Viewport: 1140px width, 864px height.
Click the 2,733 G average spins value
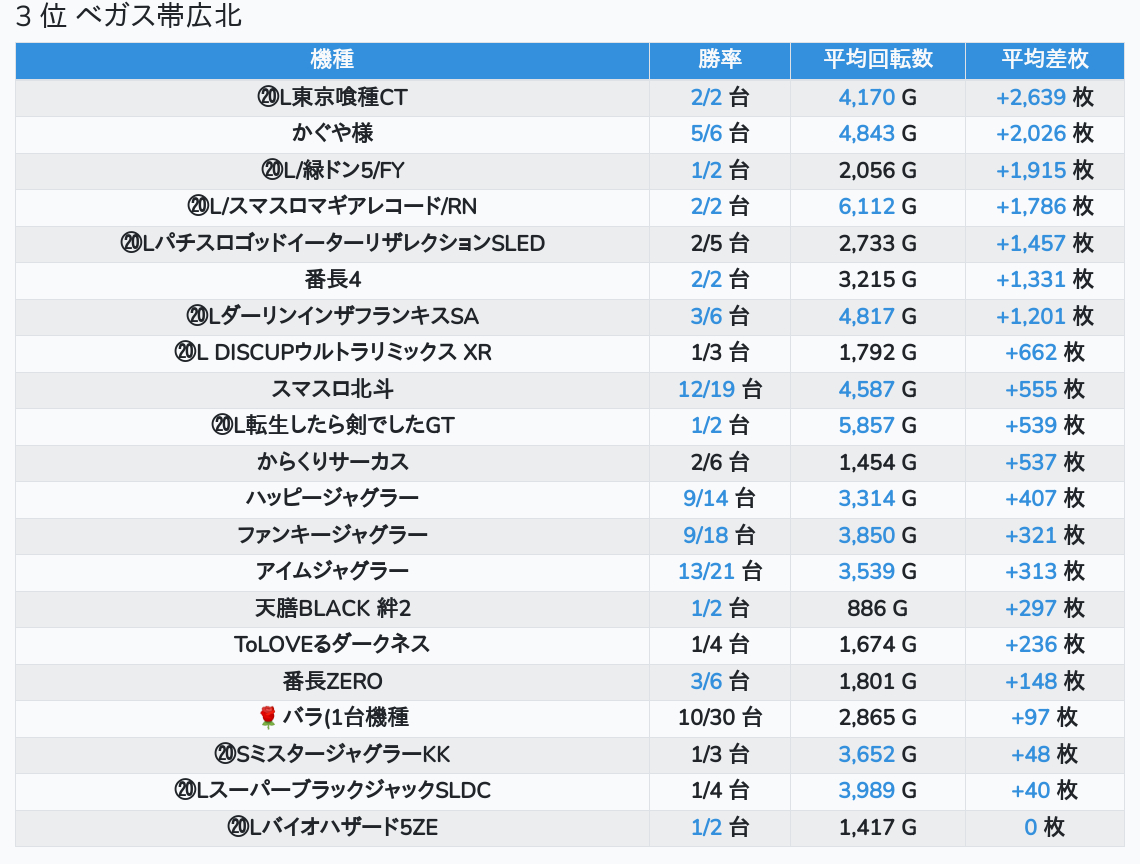tap(878, 243)
